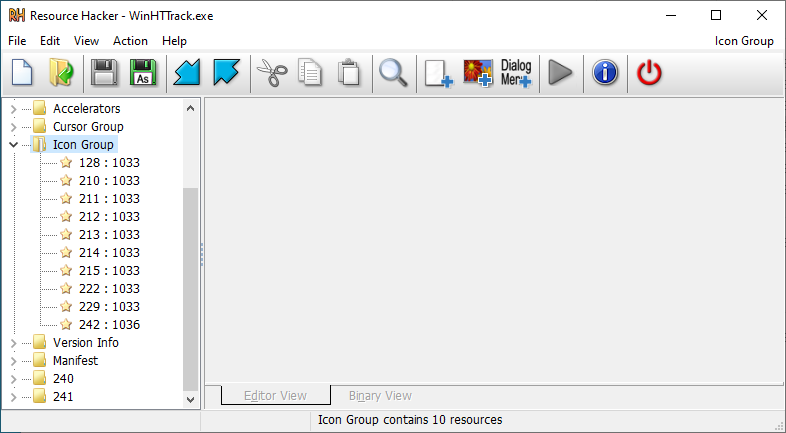The height and width of the screenshot is (433, 786).
Task: Select resource 215 : 1033
Action: (x=109, y=271)
